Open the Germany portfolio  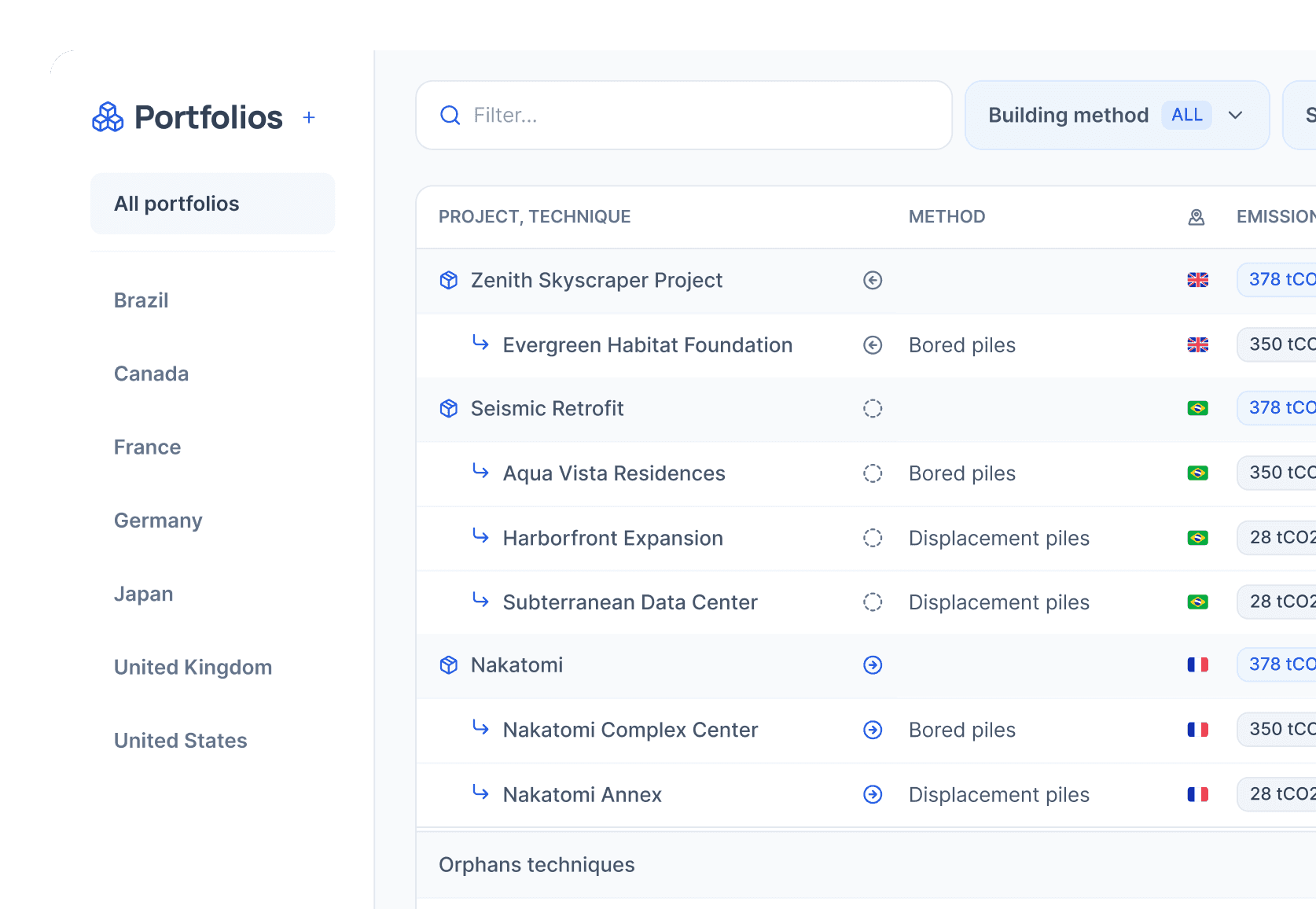tap(158, 521)
